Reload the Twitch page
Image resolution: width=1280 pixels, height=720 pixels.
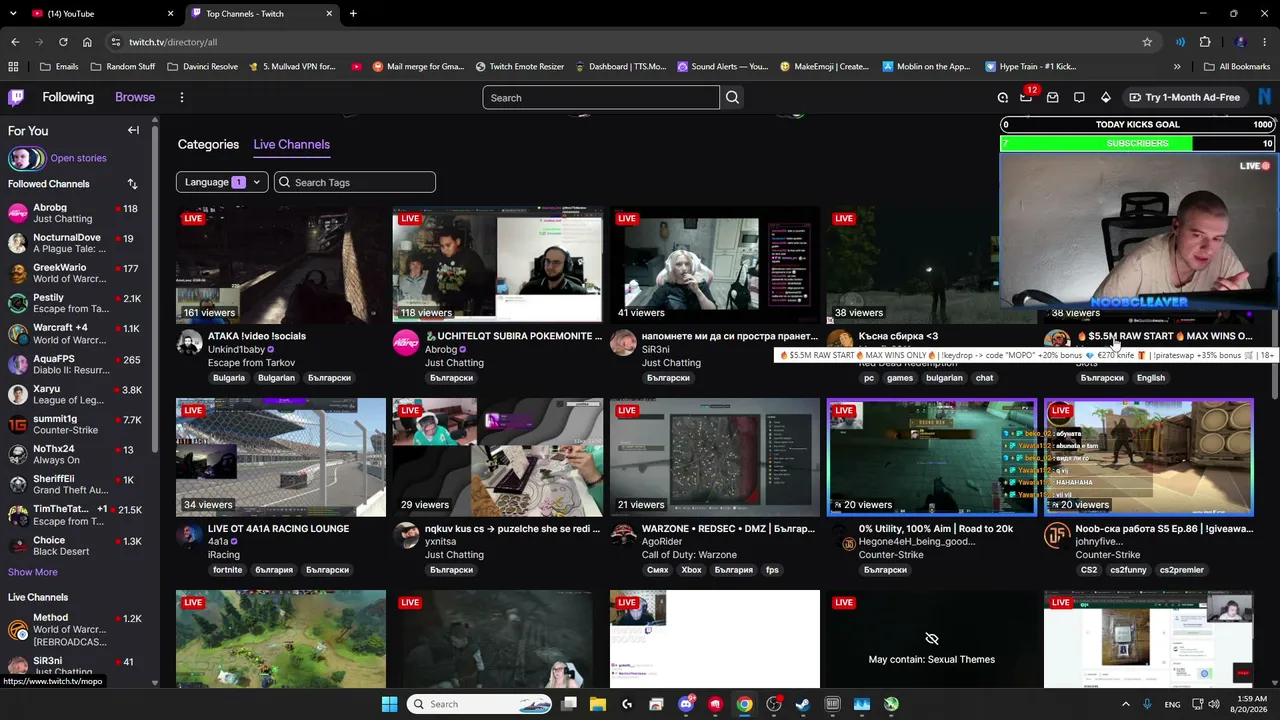coord(63,42)
